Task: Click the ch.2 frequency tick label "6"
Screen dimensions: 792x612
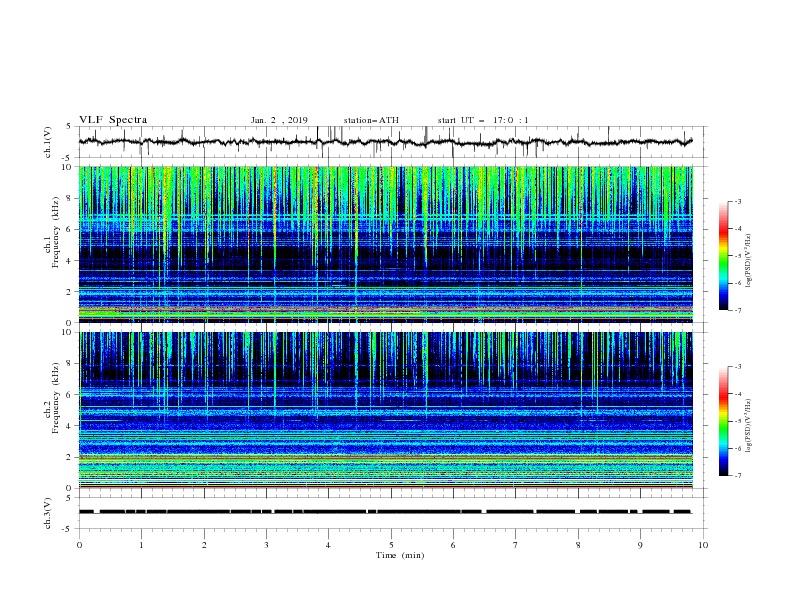Action: coord(70,395)
